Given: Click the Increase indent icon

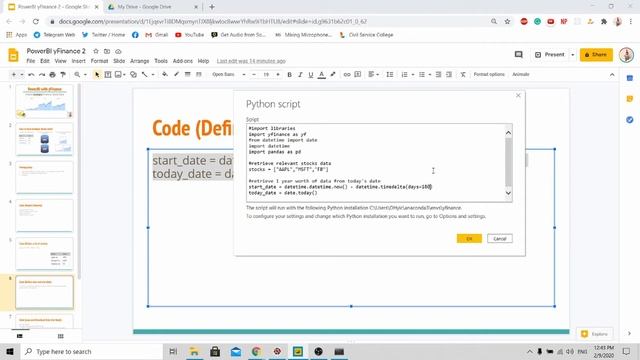Looking at the screenshot, I should (449, 75).
